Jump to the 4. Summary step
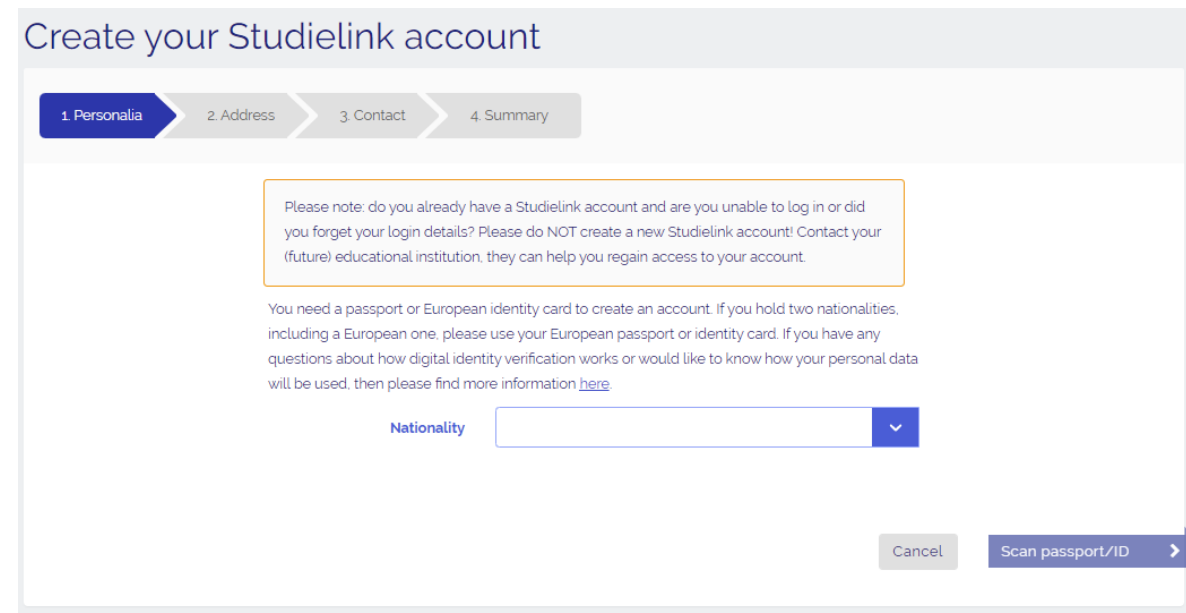Screen dimensions: 1186x613 pyautogui.click(x=509, y=115)
